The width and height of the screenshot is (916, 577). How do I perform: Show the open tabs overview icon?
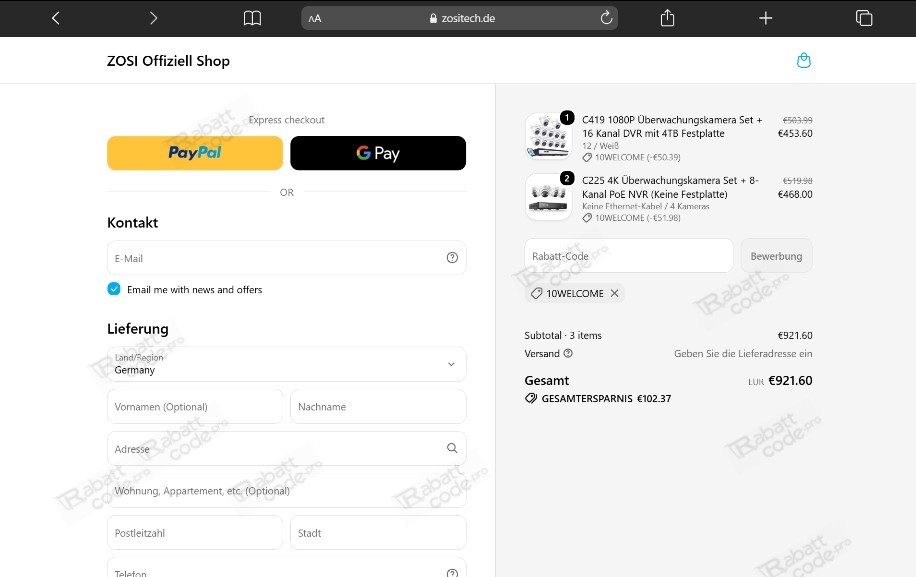point(864,18)
